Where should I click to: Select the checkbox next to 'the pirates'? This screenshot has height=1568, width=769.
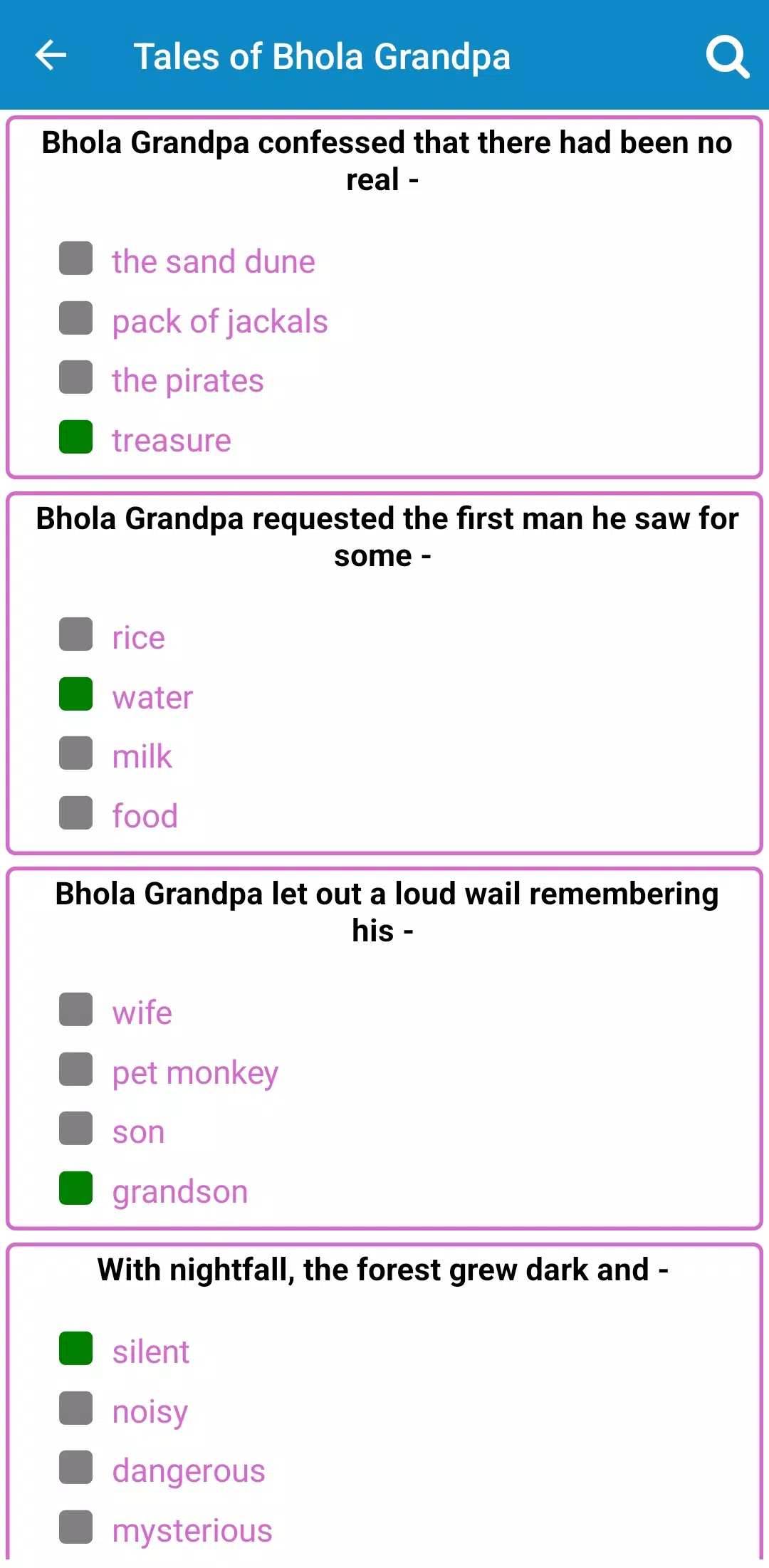tap(76, 377)
